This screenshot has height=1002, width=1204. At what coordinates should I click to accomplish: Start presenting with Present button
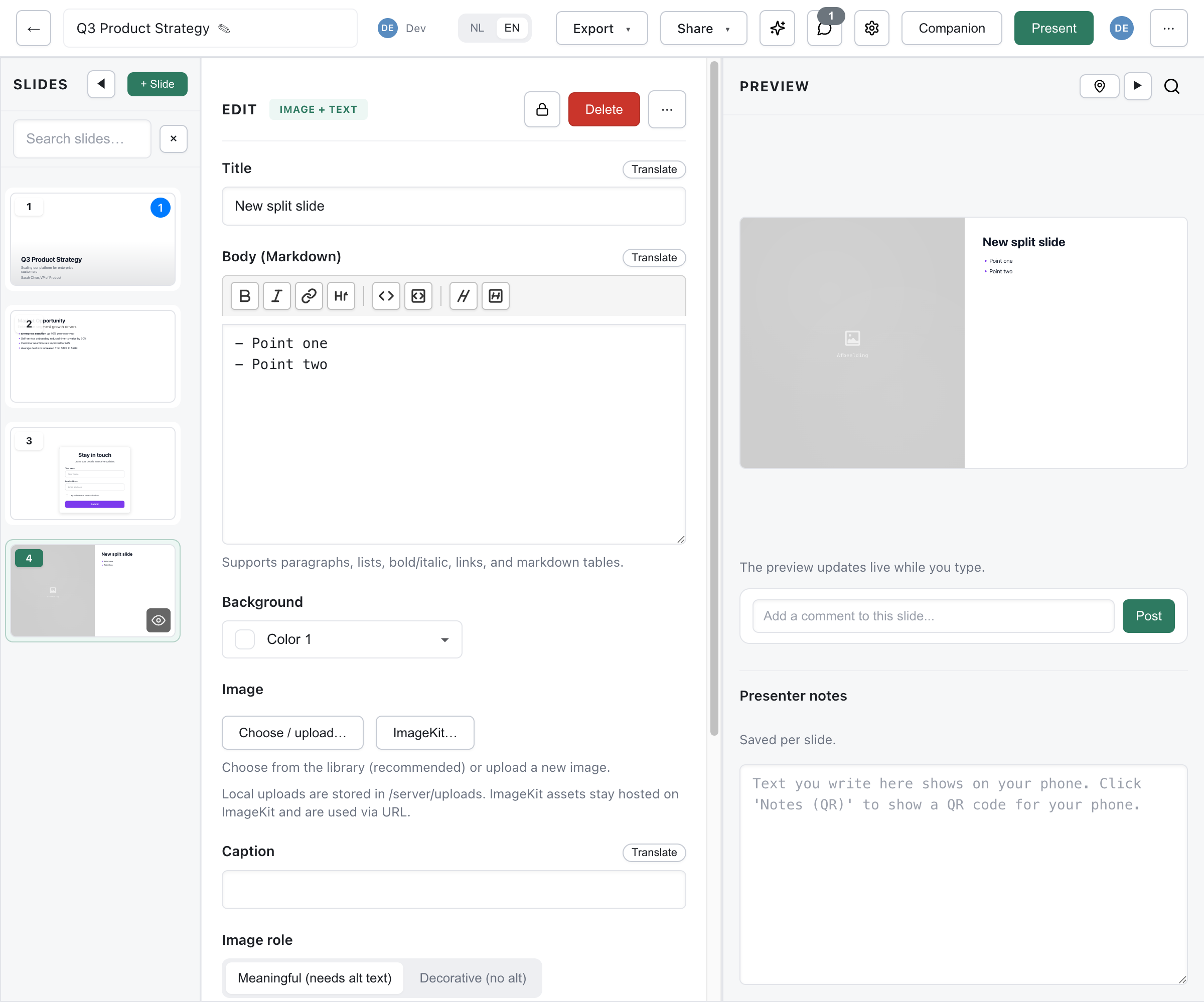[x=1053, y=28]
